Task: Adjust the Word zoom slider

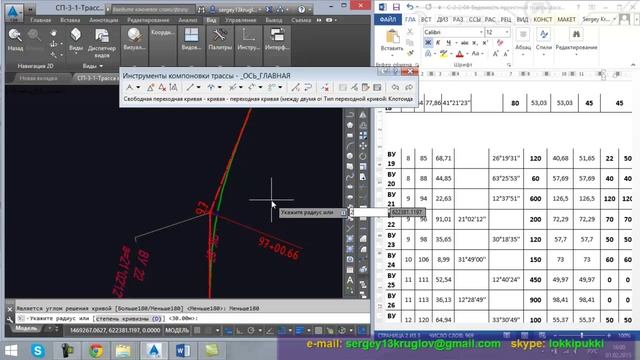Action: [x=581, y=336]
